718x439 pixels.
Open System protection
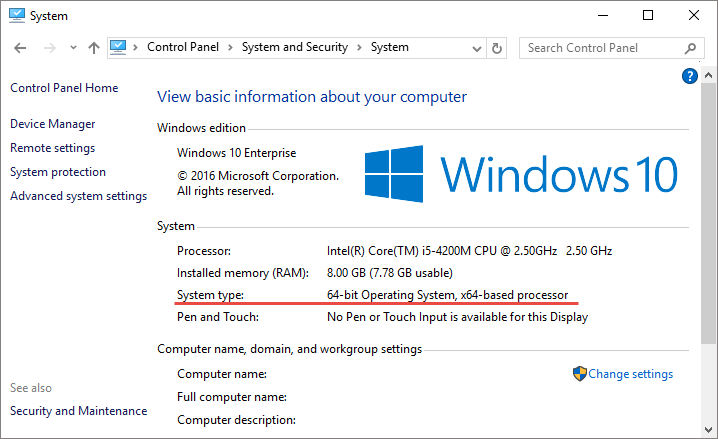tap(58, 172)
